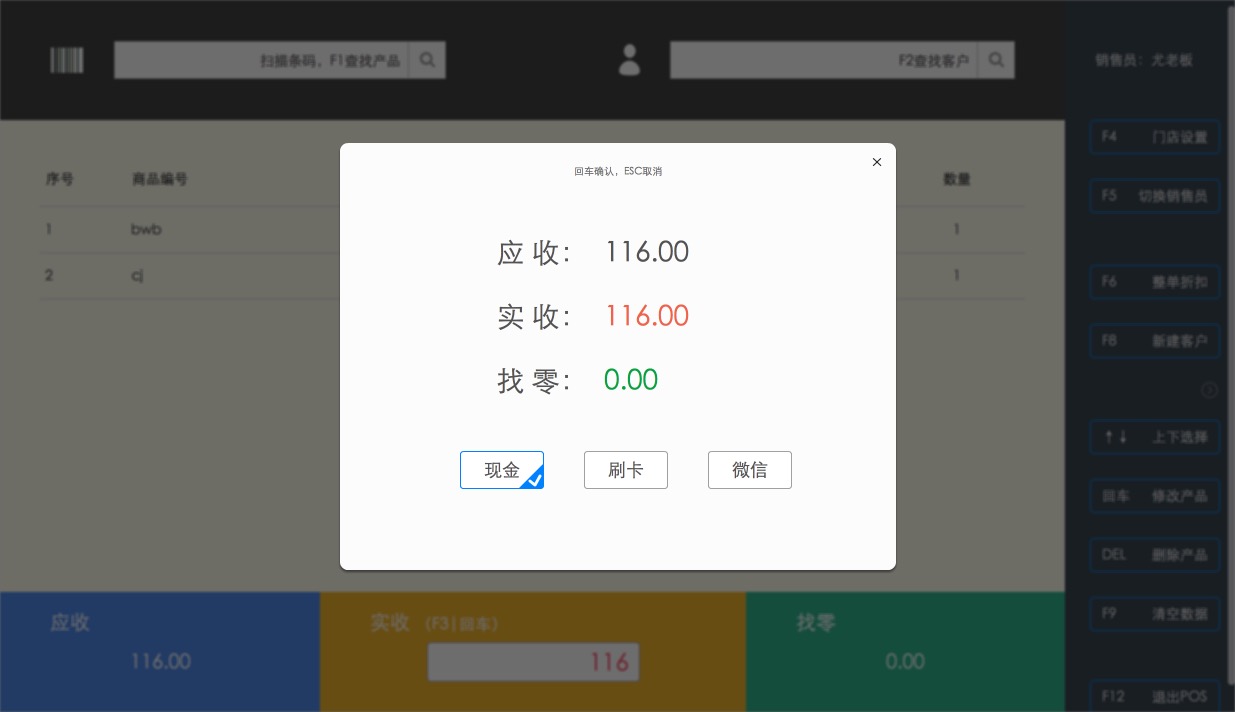1235x712 pixels.
Task: Click 回车 修改产品 edit product button
Action: (x=1155, y=496)
